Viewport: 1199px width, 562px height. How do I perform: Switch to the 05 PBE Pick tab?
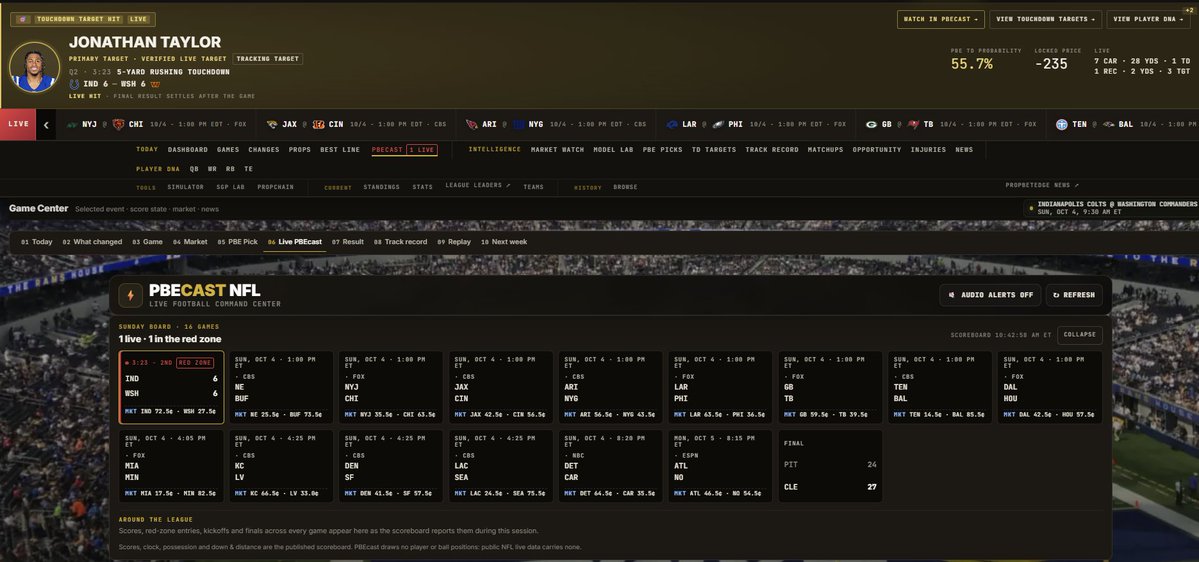click(237, 242)
